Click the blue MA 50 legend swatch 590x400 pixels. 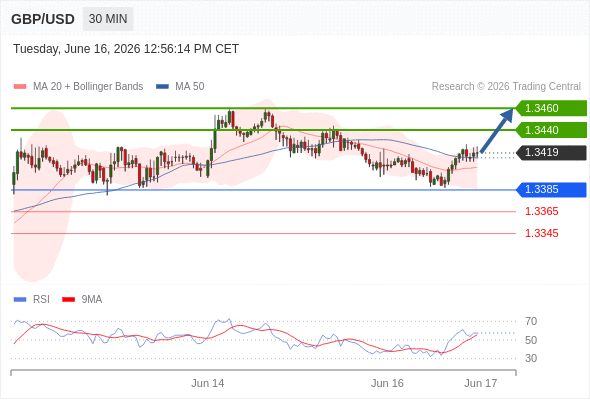coord(162,87)
